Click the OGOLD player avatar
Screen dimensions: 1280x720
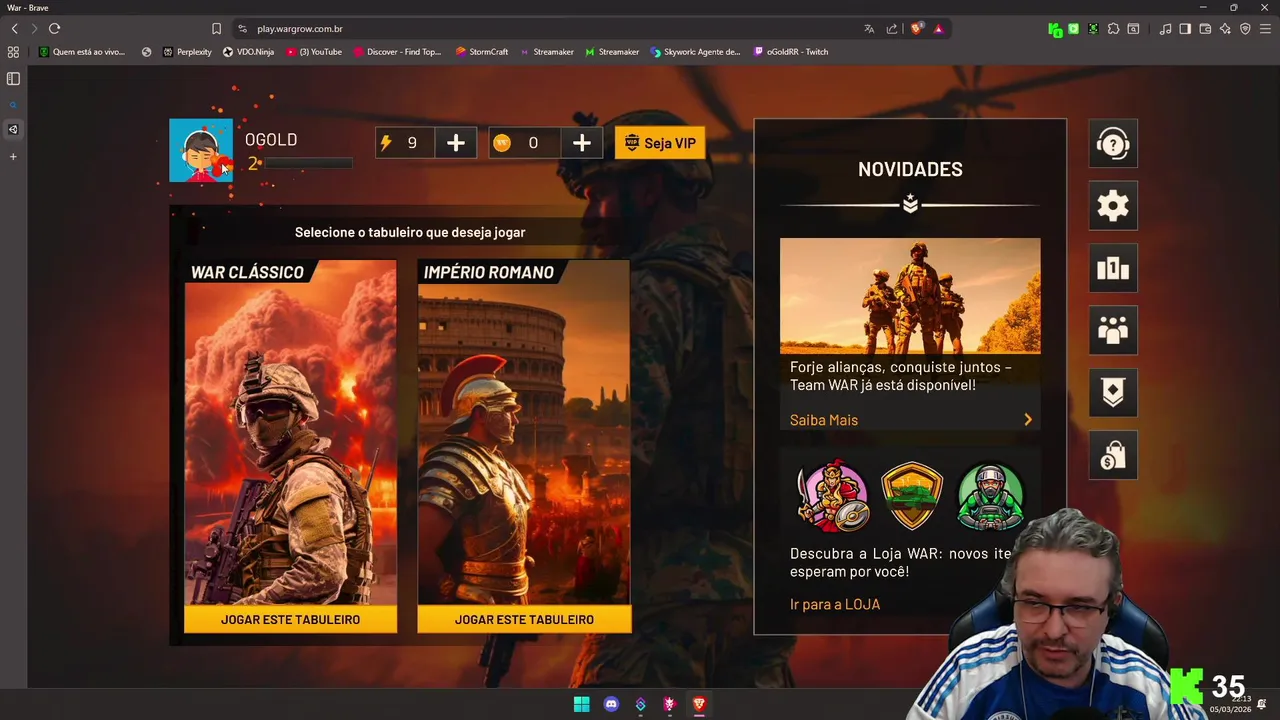click(x=201, y=150)
